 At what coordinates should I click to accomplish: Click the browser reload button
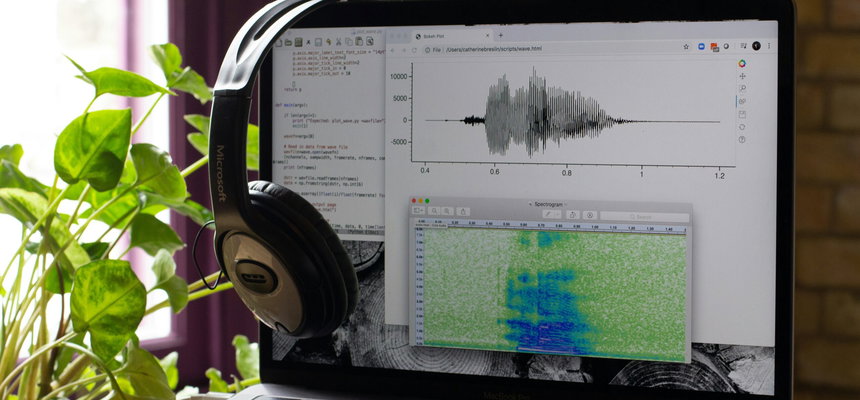click(414, 49)
